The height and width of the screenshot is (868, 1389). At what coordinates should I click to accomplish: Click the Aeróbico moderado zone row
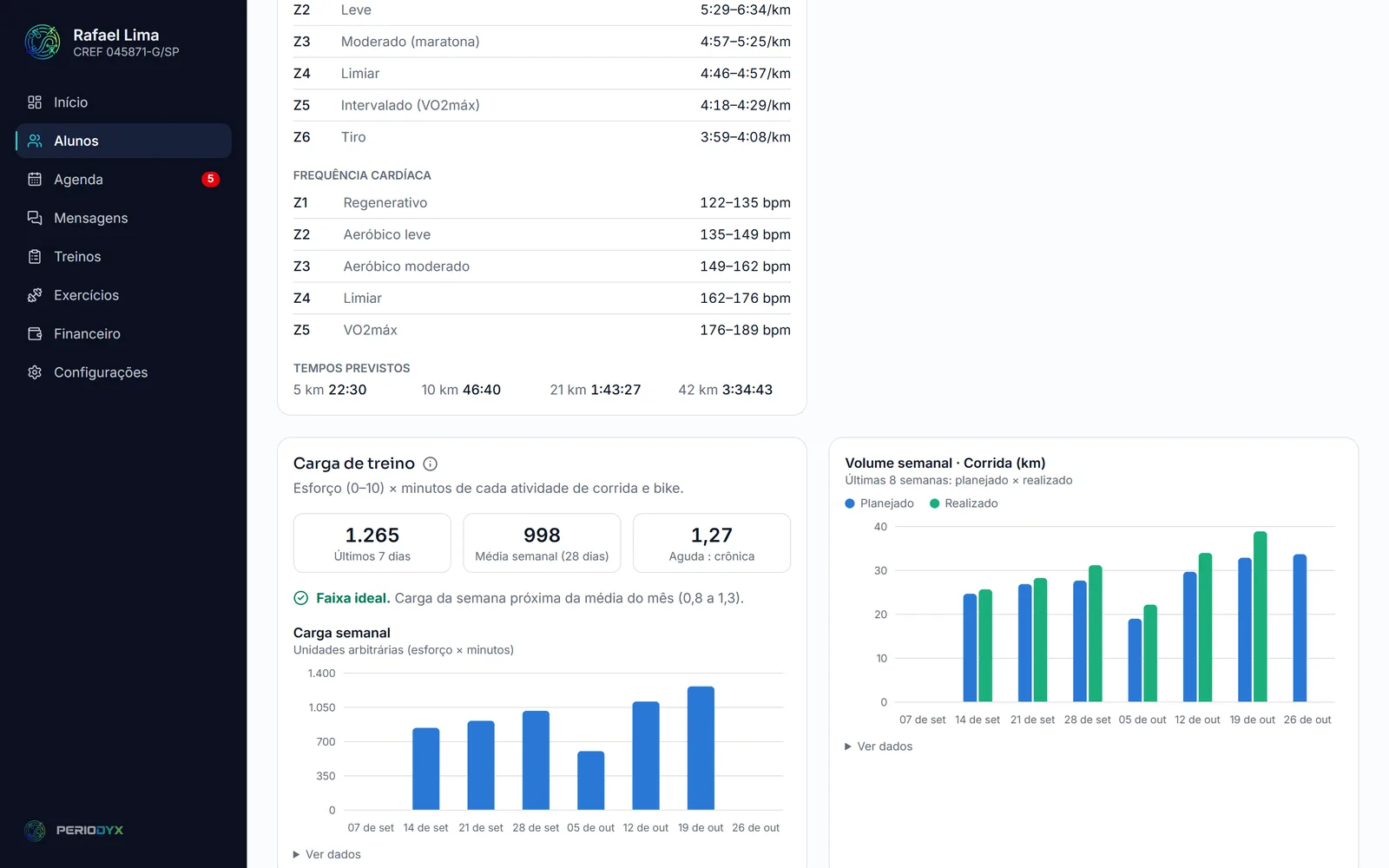[x=542, y=266]
